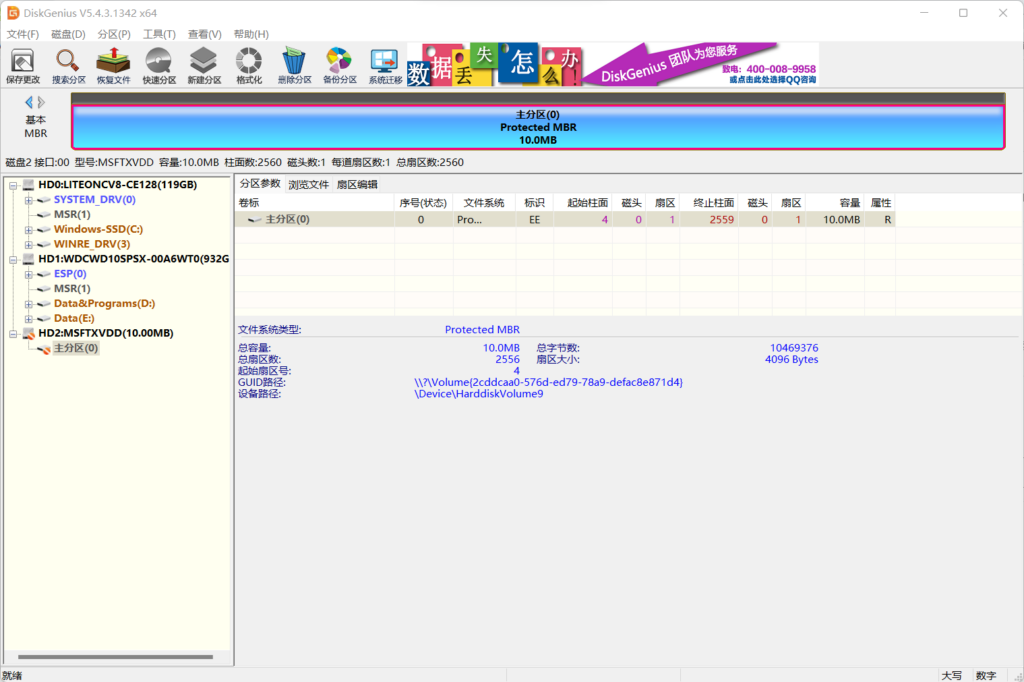Click the GUID path \\?\Volume{2cddcaa0... text
The width and height of the screenshot is (1024, 682).
pyautogui.click(x=549, y=382)
